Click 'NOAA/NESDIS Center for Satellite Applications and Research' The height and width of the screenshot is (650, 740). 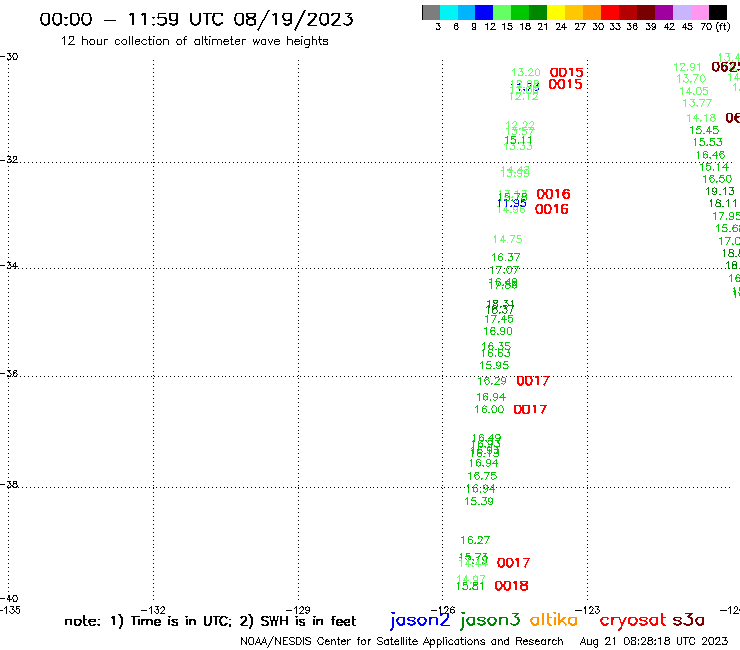pos(402,641)
